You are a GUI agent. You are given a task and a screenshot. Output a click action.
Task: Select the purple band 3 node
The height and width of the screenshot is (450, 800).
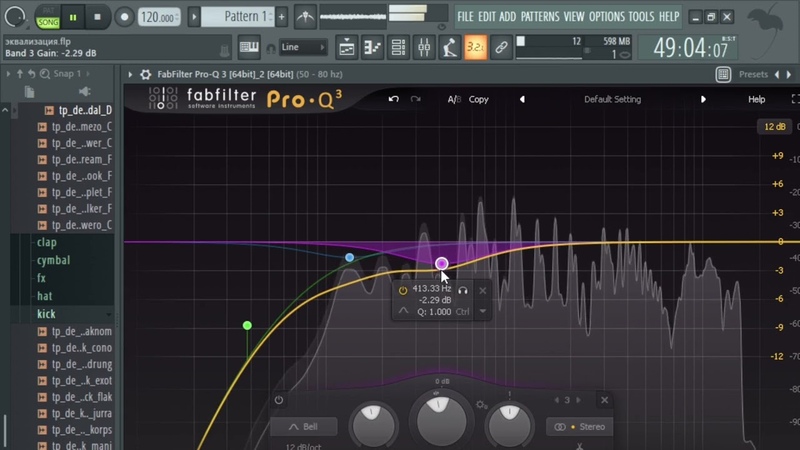point(442,264)
